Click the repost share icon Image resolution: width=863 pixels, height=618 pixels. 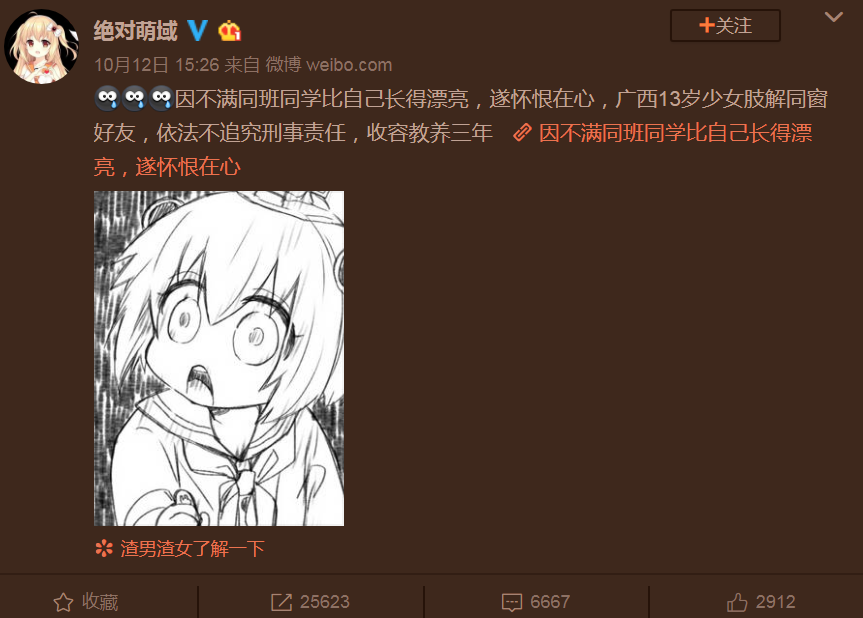coord(281,602)
